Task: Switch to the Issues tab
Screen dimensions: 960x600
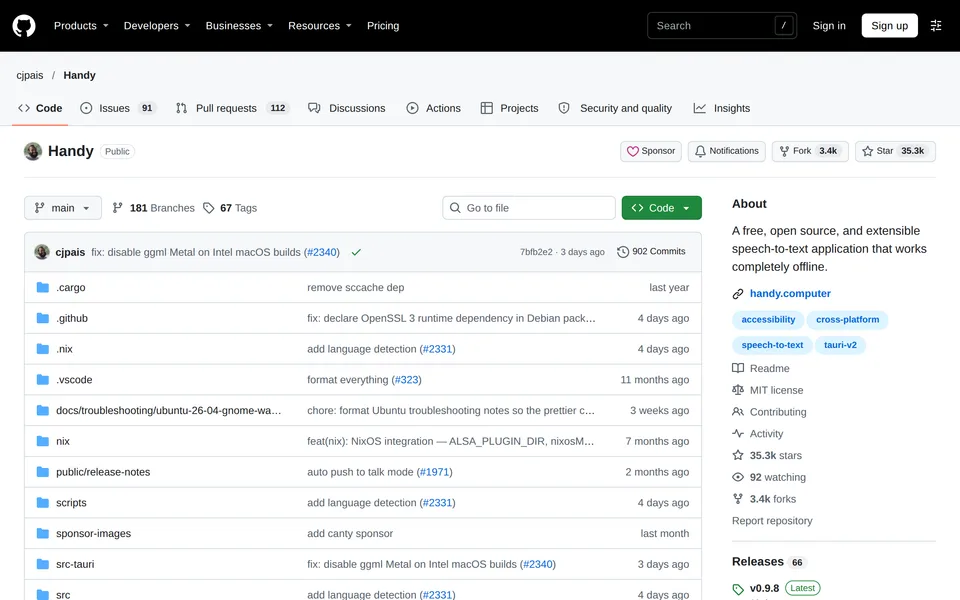Action: [118, 108]
